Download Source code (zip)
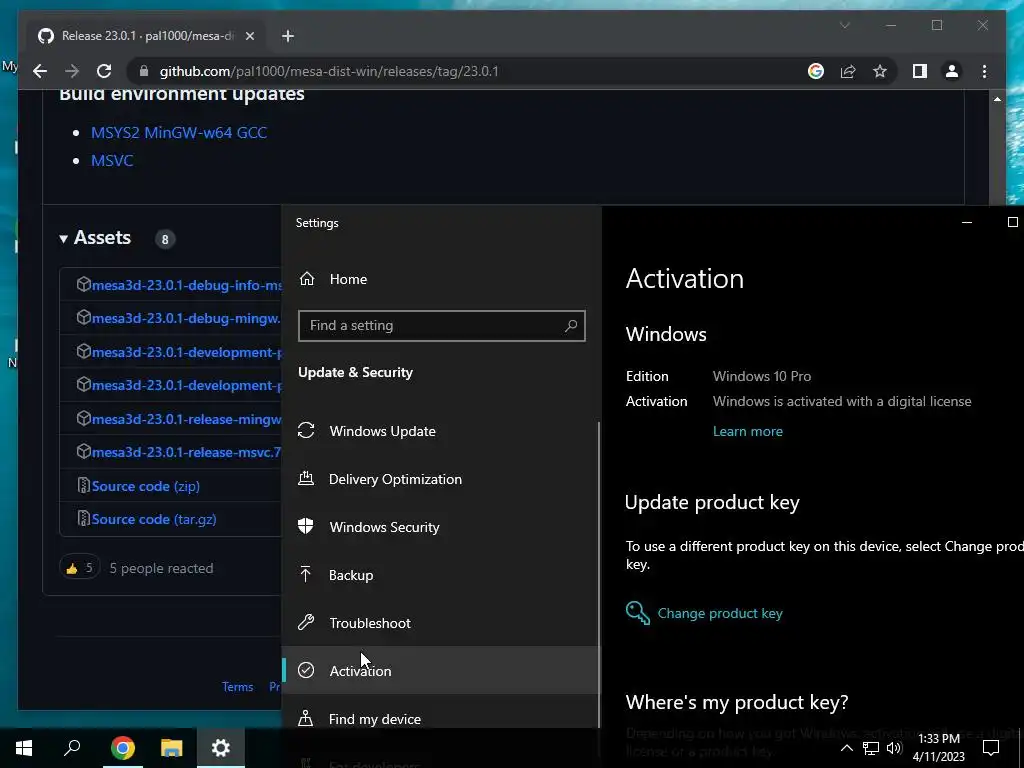1024x768 pixels. click(145, 486)
